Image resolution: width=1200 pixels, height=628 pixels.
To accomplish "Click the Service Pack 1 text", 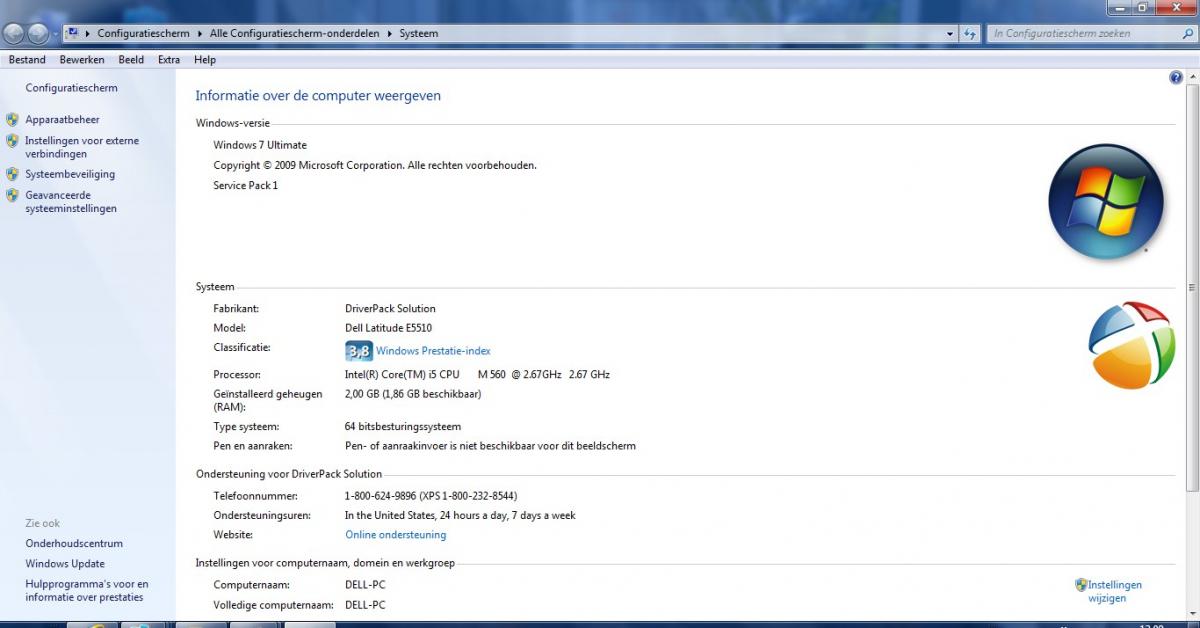I will point(245,185).
